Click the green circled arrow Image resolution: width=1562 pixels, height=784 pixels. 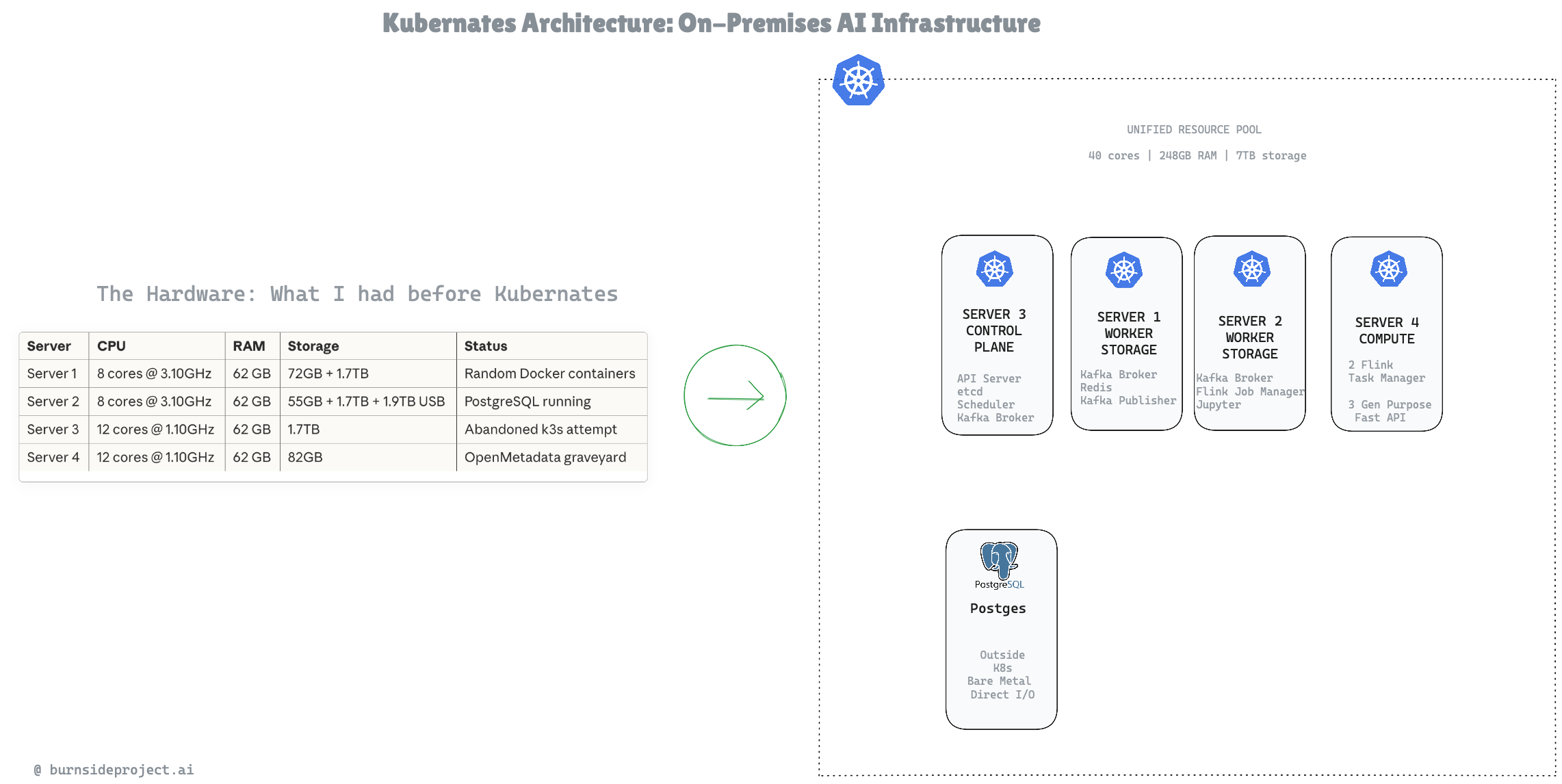point(735,396)
